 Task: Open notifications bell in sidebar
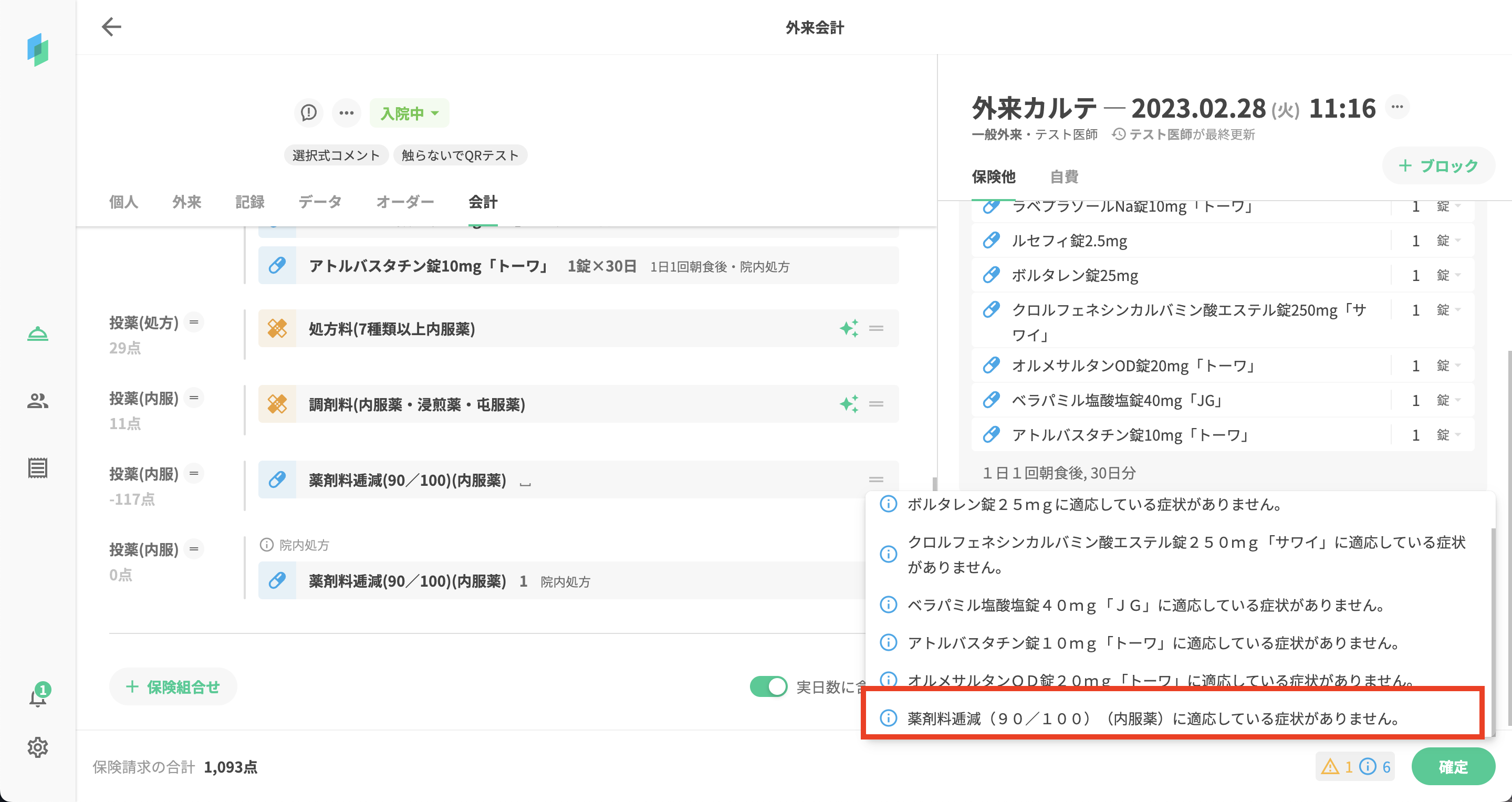click(38, 697)
